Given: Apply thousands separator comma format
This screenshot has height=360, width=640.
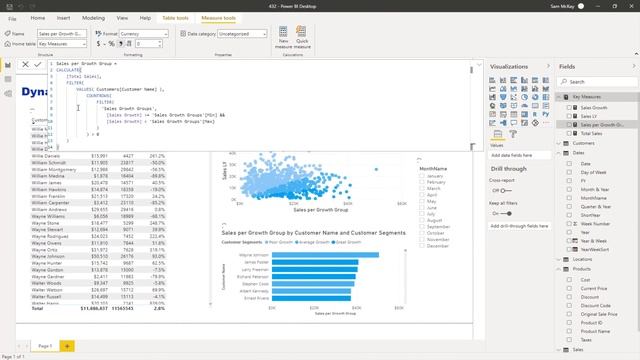Looking at the screenshot, I should point(120,44).
